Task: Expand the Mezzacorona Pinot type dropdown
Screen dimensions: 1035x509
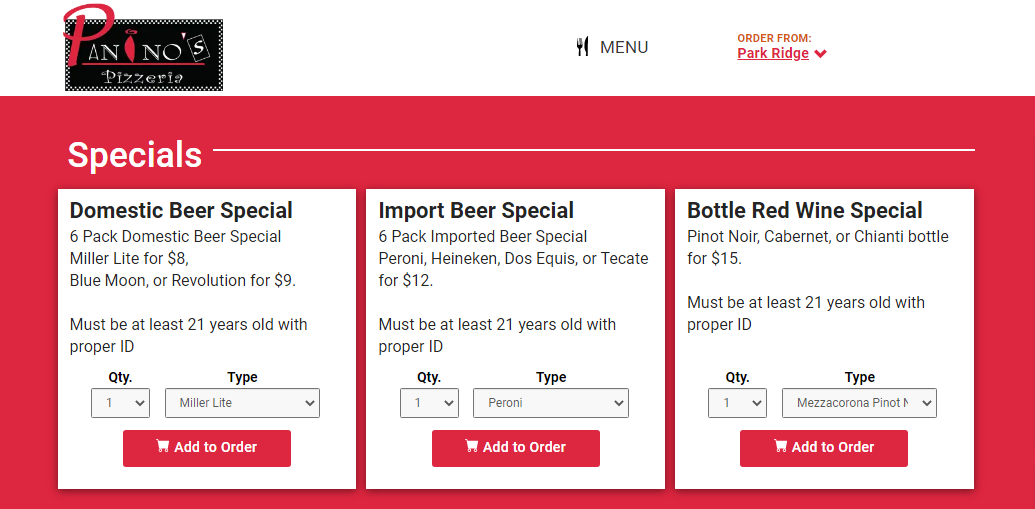Action: (x=859, y=403)
